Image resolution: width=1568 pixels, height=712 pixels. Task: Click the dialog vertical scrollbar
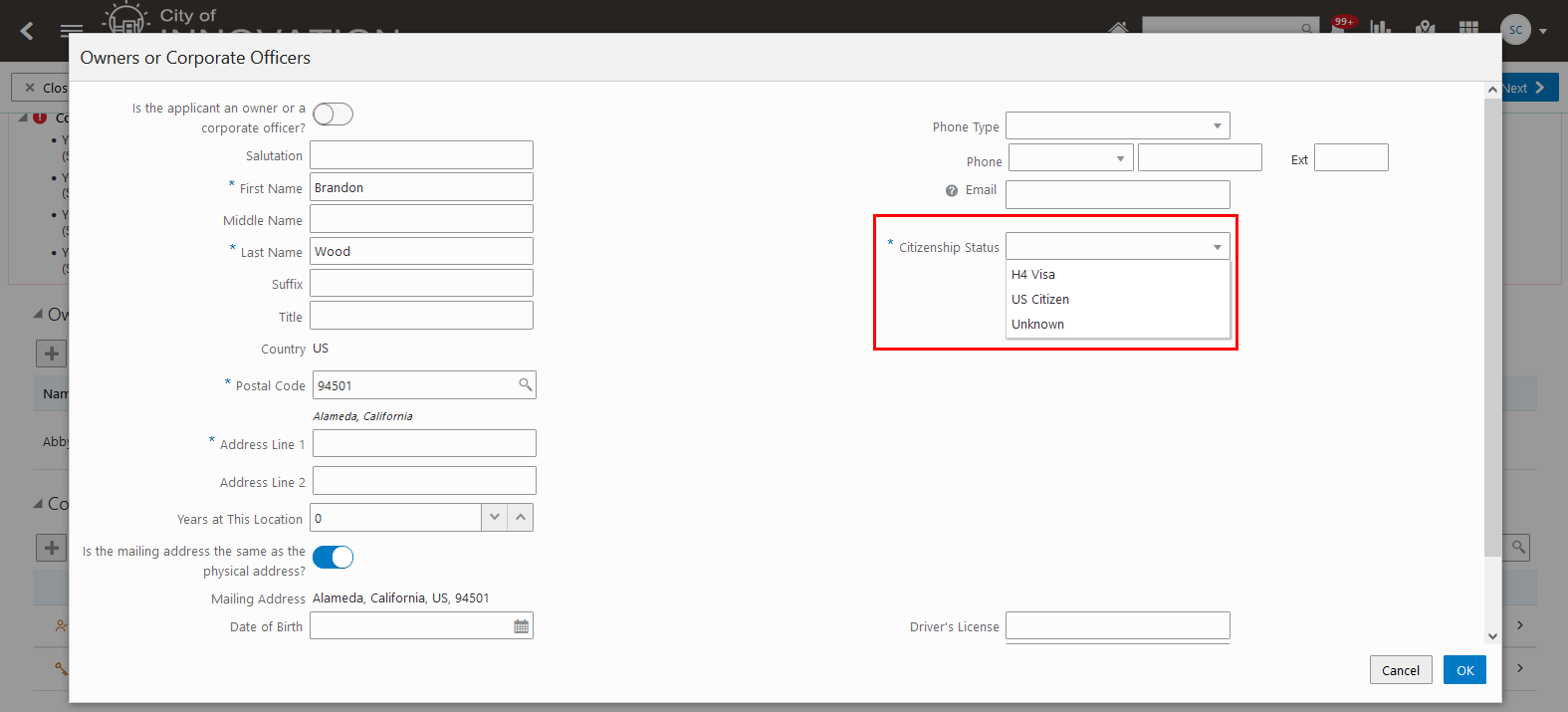(1492, 327)
